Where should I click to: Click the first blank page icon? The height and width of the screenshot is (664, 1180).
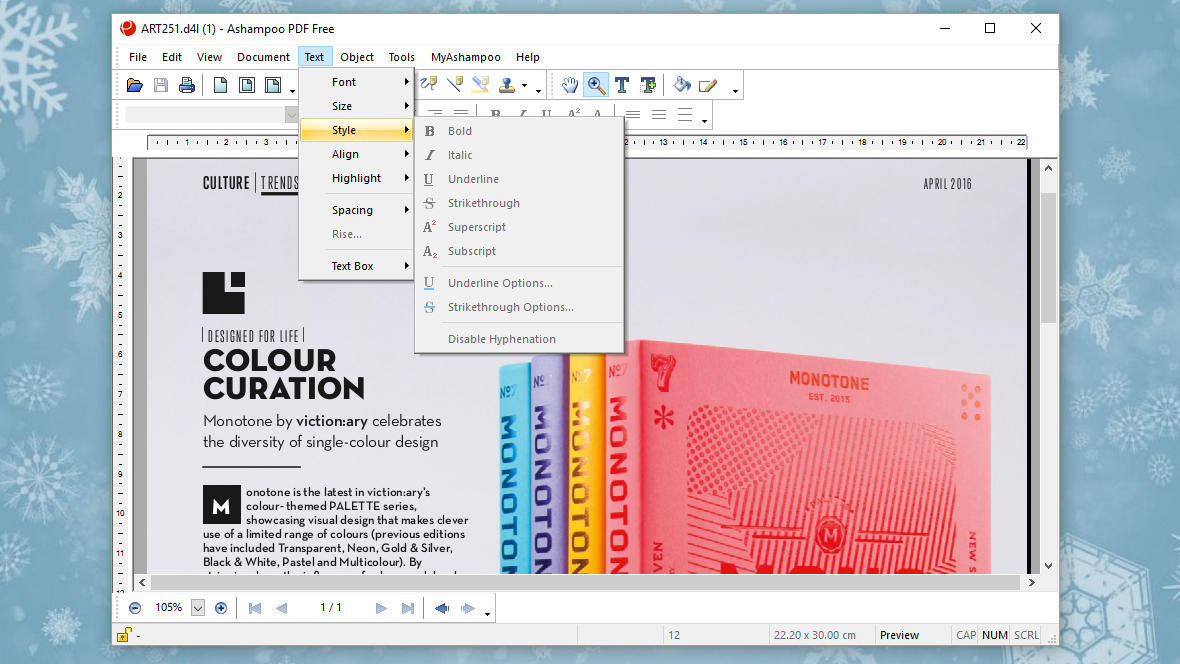220,85
